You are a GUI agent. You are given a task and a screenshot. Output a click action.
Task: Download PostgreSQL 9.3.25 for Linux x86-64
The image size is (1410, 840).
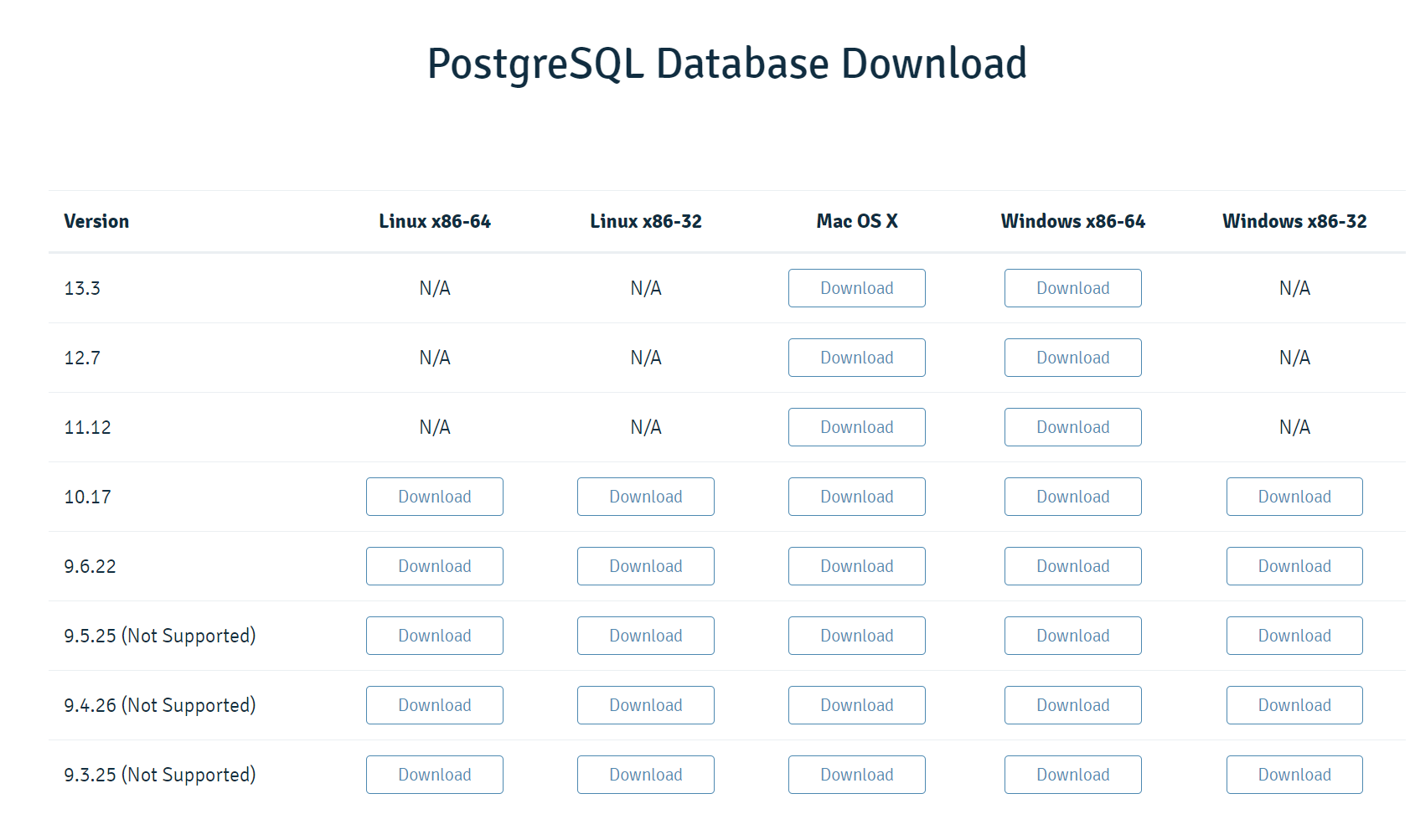click(434, 775)
